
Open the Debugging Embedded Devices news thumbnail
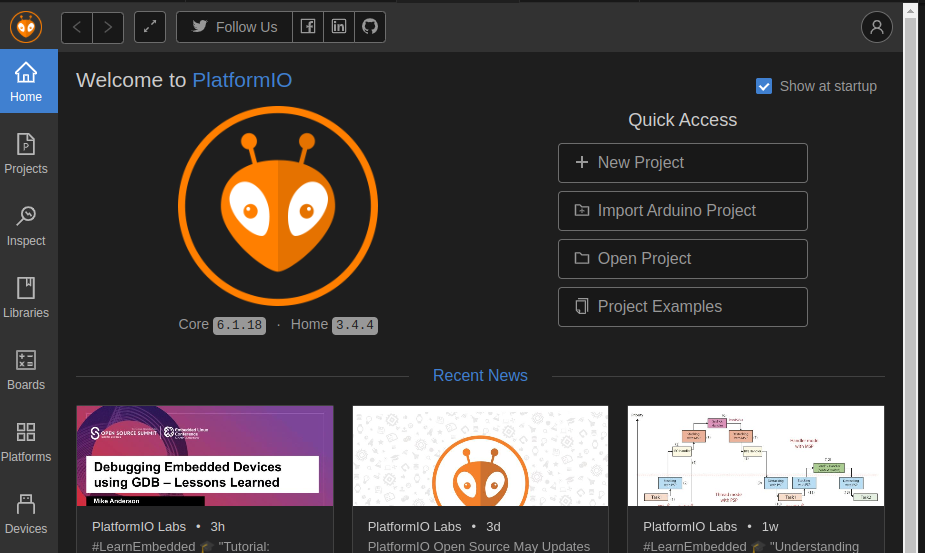pos(205,456)
